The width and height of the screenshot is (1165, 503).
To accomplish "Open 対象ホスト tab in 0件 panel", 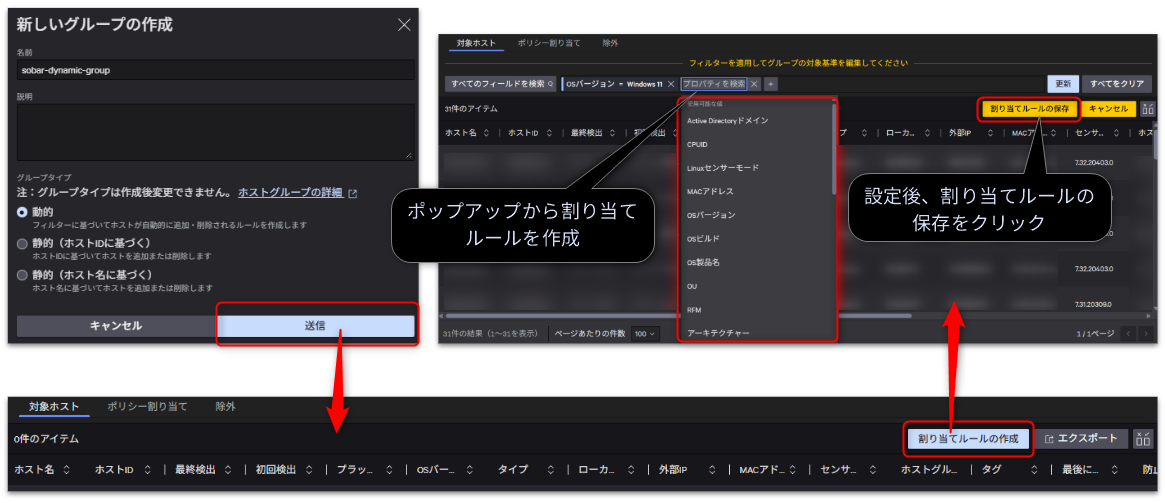I will coord(54,406).
